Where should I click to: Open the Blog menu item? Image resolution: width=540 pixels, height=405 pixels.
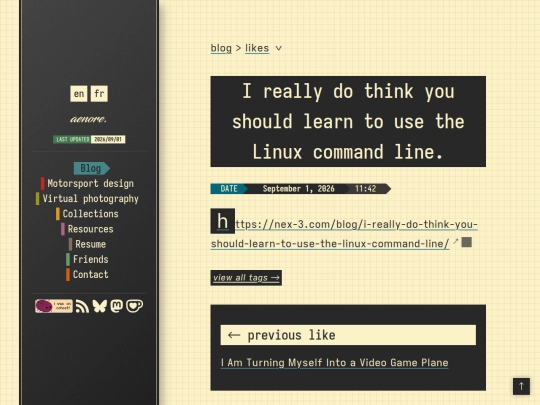point(92,168)
